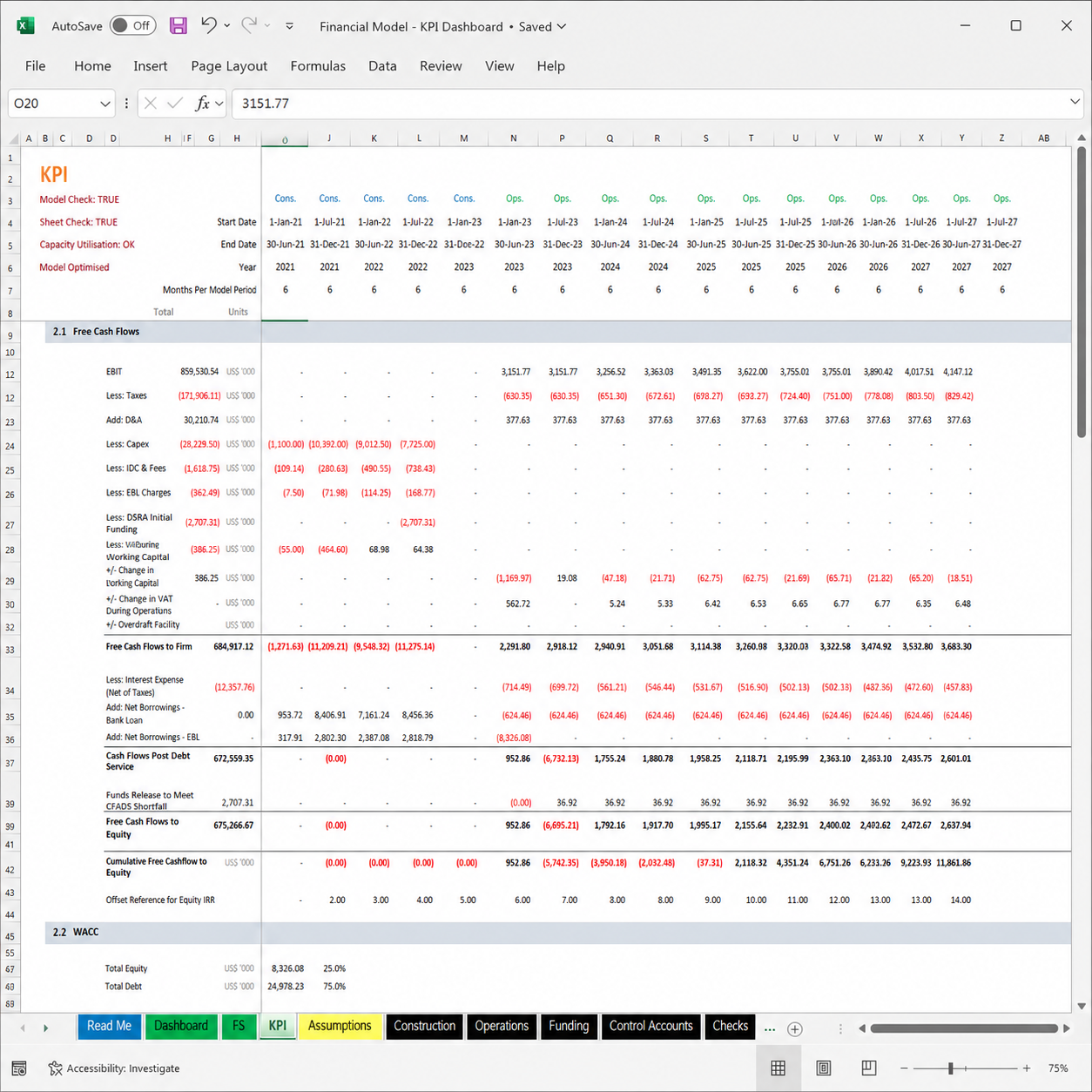Switch to Normal view icon
Image resolution: width=1092 pixels, height=1092 pixels.
pos(779,1068)
